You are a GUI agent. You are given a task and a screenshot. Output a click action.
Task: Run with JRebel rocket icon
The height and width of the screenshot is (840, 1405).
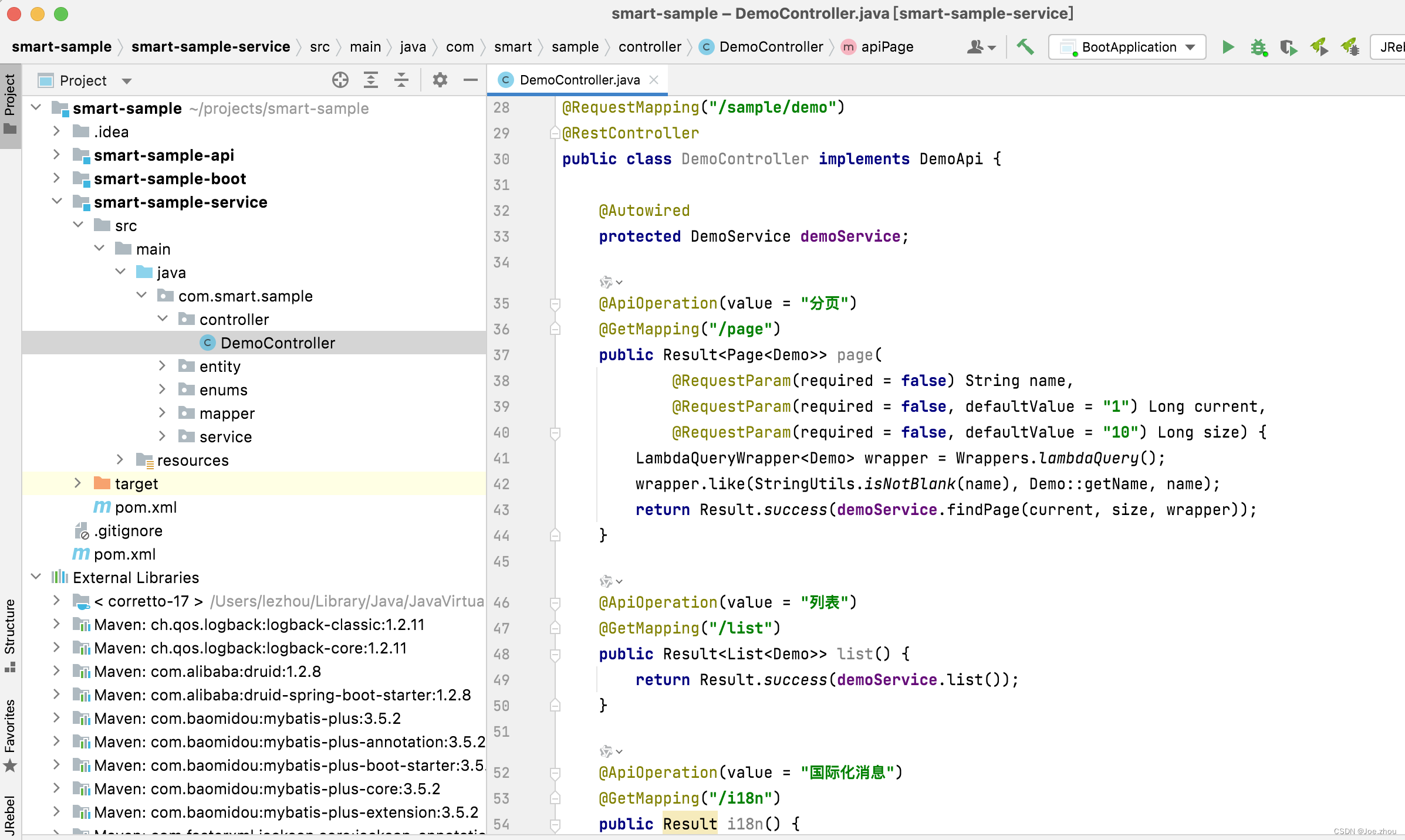[1319, 47]
